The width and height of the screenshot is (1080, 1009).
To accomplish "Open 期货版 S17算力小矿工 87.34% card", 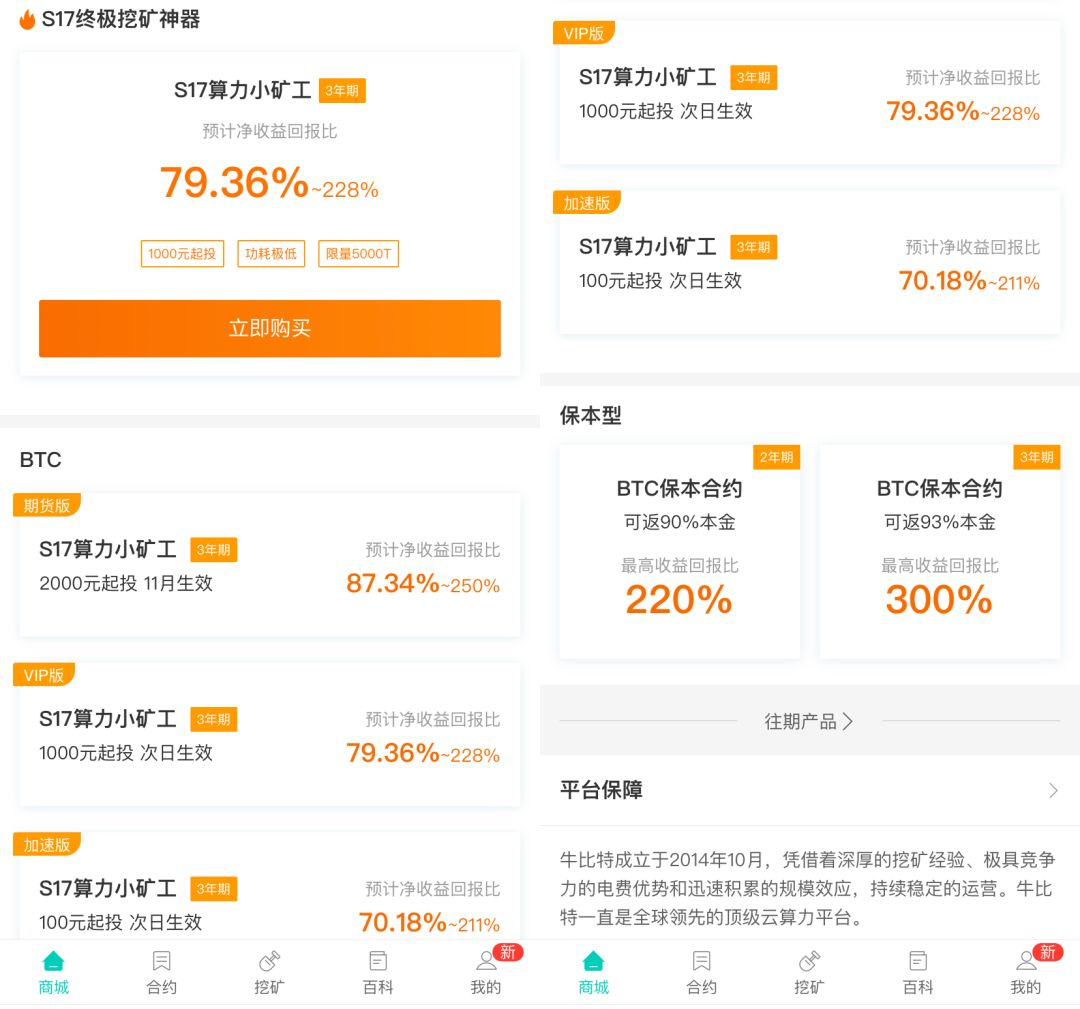I will [269, 565].
